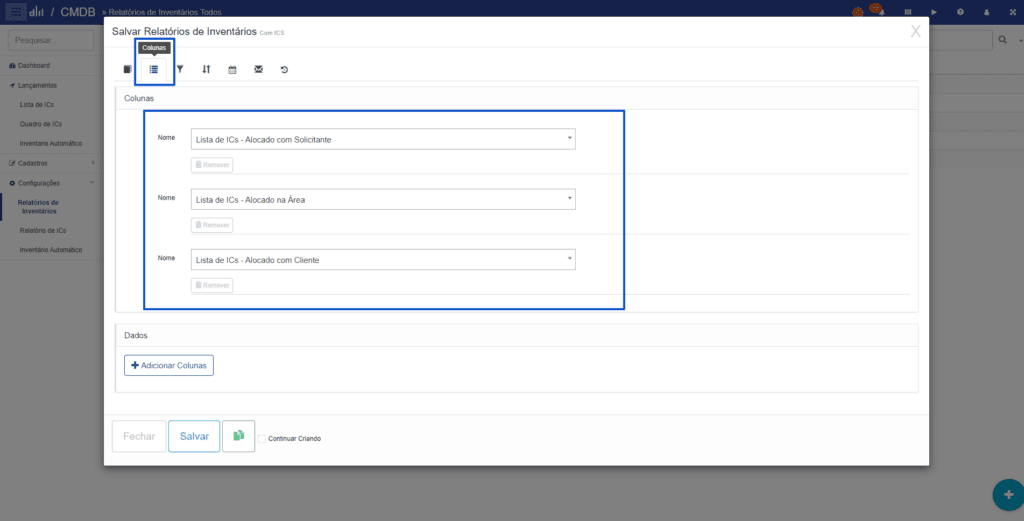Click the edit icon beside Cadastros
The image size is (1024, 521).
[x=12, y=163]
